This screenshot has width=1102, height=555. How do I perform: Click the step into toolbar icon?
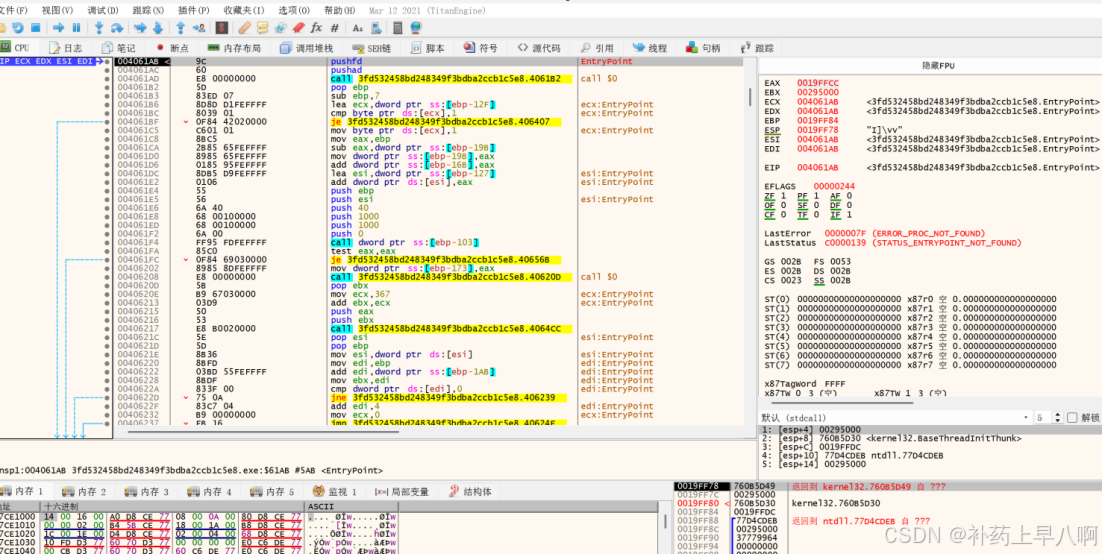coord(100,28)
